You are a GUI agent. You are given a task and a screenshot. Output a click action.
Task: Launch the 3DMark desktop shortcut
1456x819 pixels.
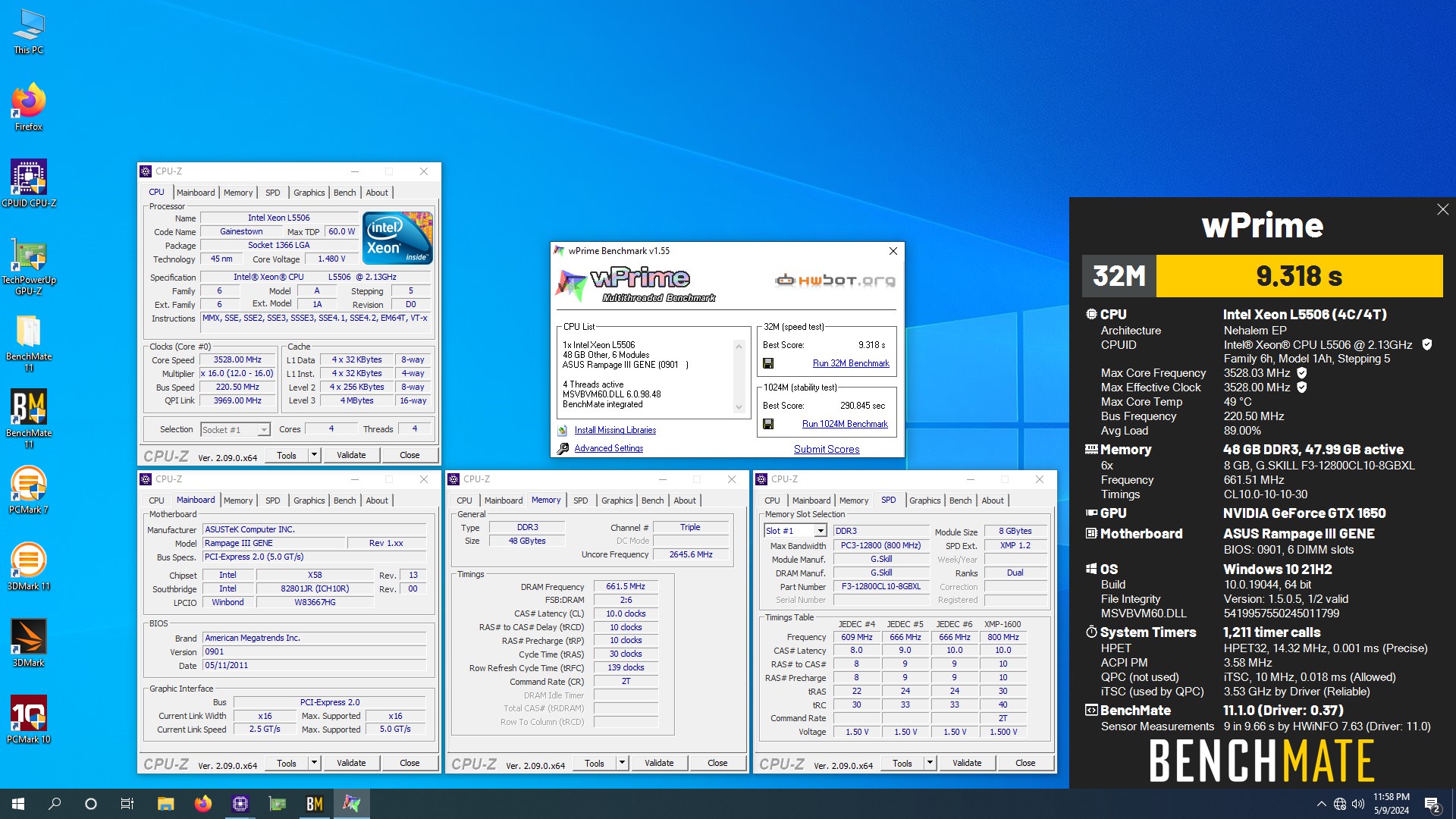pos(29,644)
